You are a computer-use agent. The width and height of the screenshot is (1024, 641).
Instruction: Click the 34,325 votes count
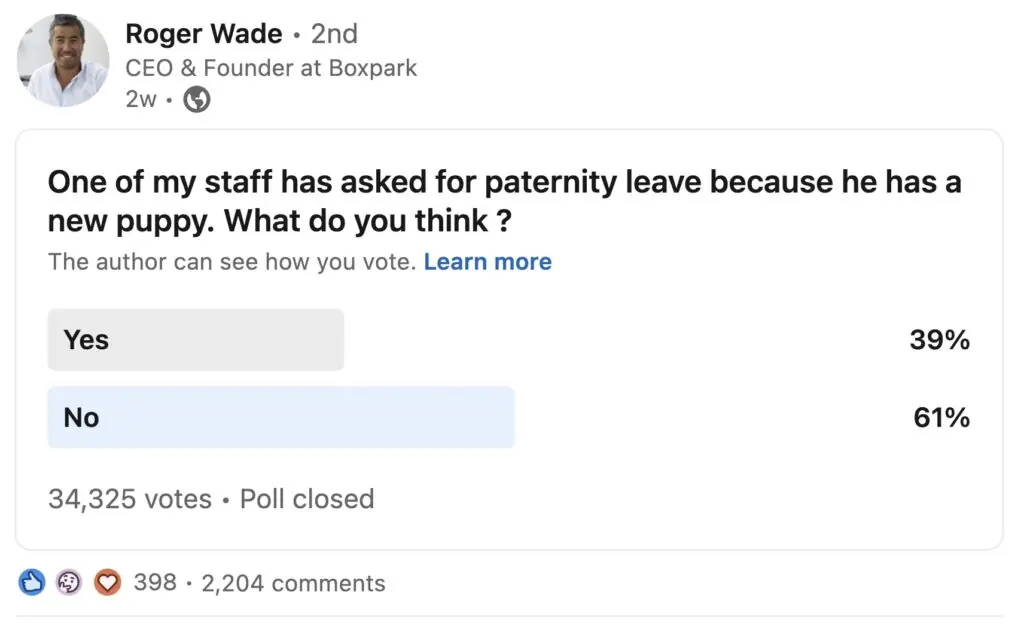tap(130, 499)
